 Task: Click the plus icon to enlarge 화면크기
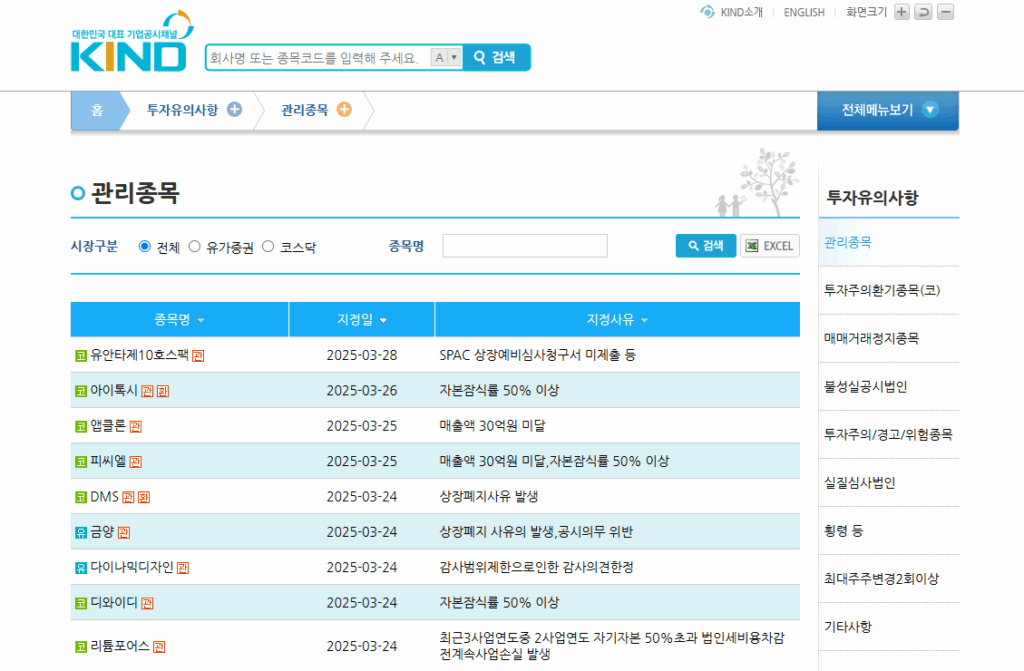tap(902, 12)
